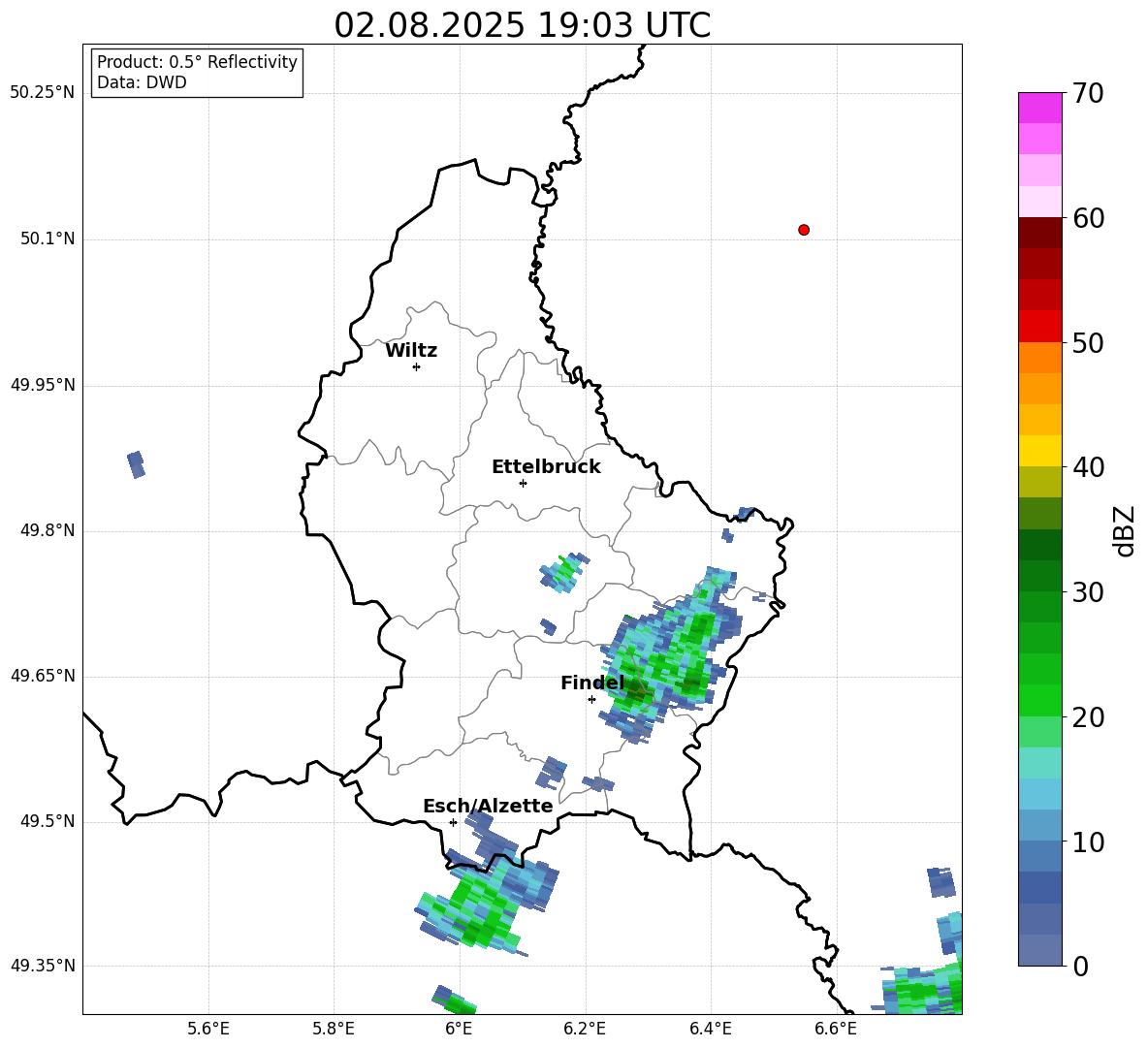Click the 40 value on the colorbar
The width and height of the screenshot is (1148, 1048).
tap(1088, 467)
